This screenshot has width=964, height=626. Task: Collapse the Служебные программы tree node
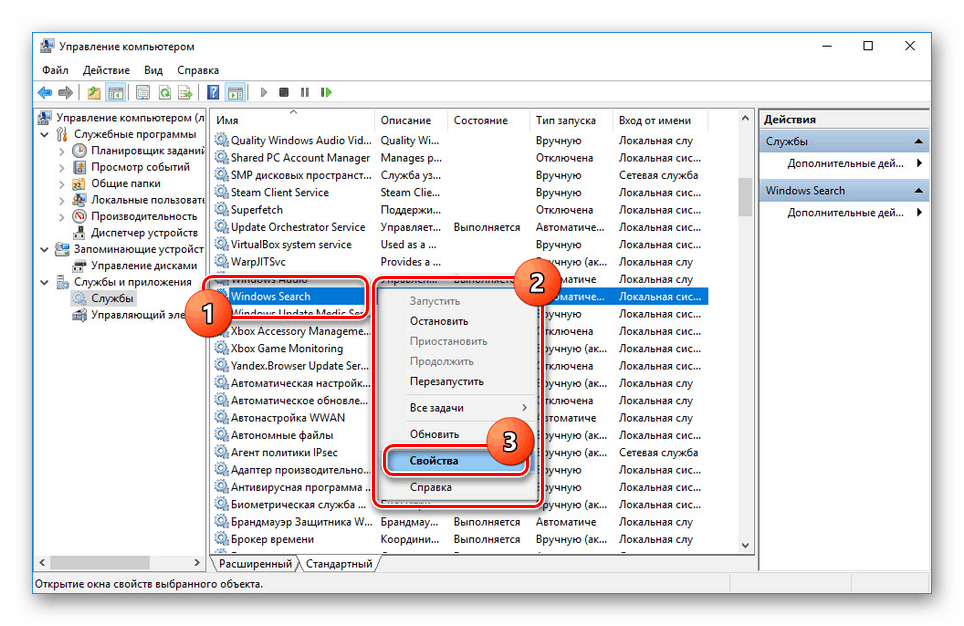(x=44, y=134)
